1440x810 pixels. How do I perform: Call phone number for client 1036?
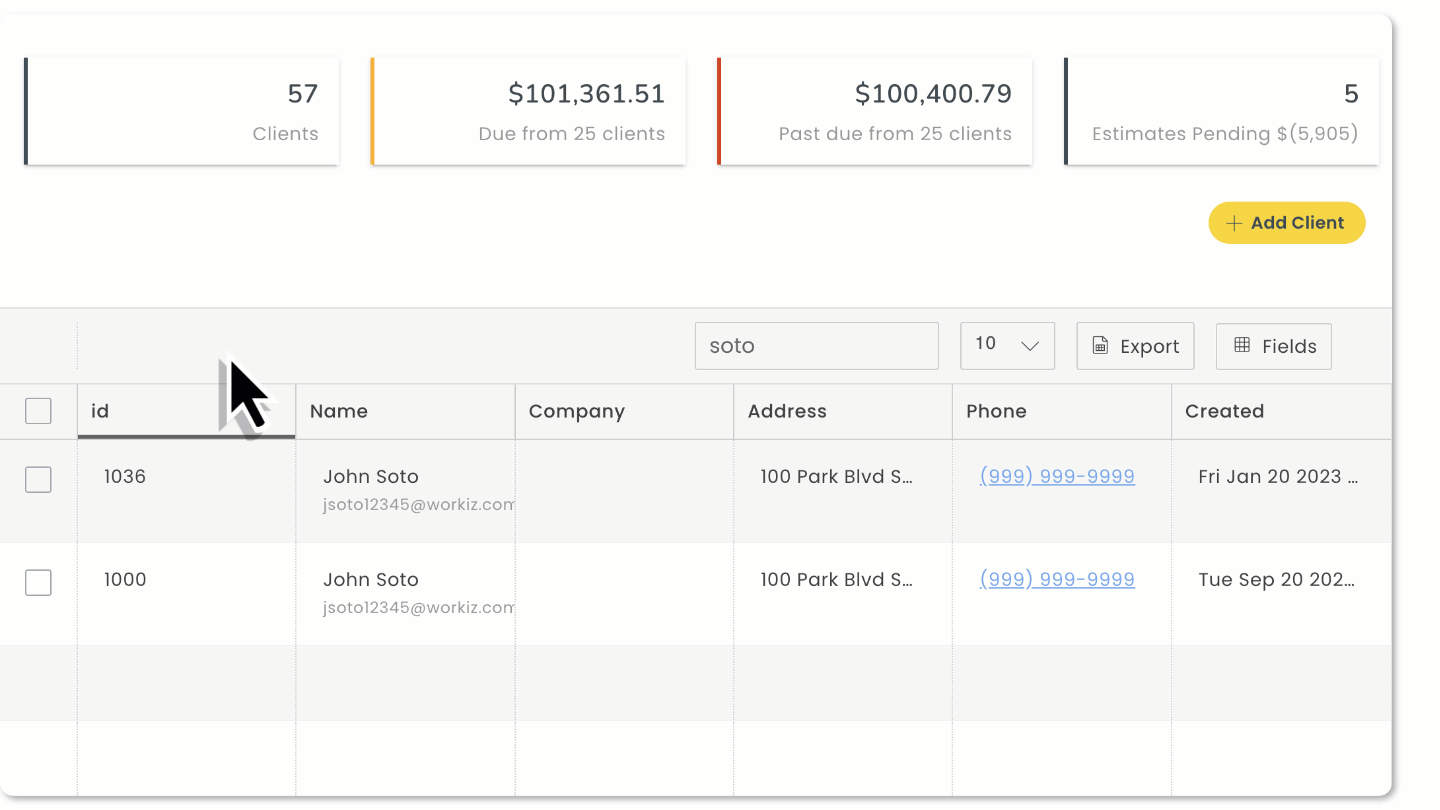1057,477
